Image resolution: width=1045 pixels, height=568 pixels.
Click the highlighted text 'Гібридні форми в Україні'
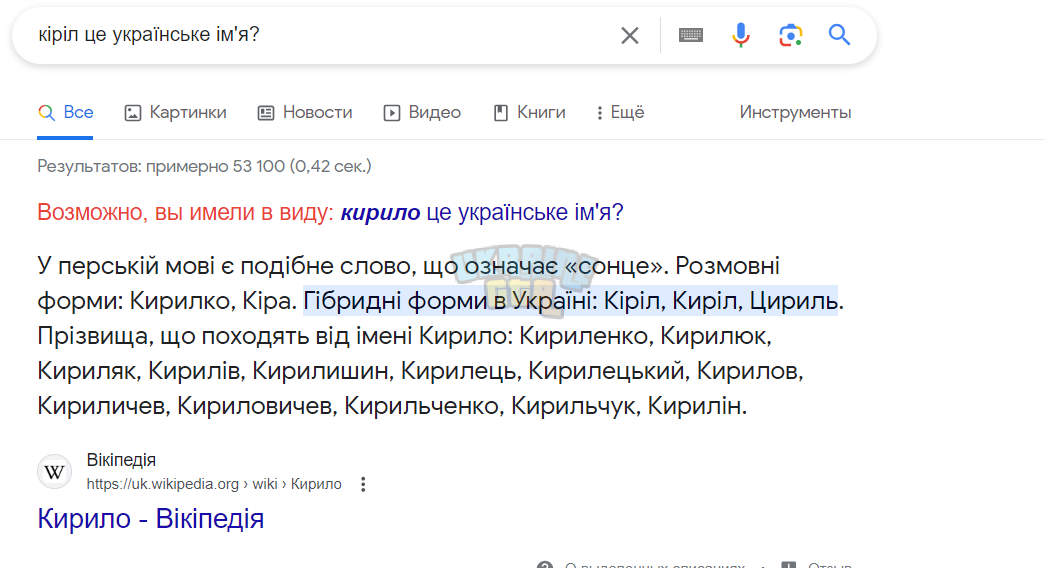tap(450, 301)
